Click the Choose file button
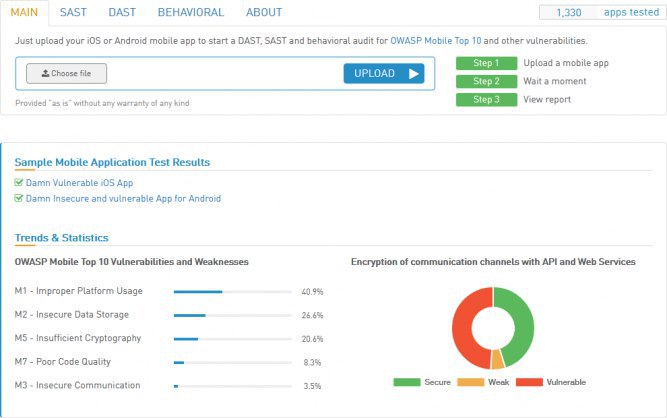 click(x=66, y=74)
